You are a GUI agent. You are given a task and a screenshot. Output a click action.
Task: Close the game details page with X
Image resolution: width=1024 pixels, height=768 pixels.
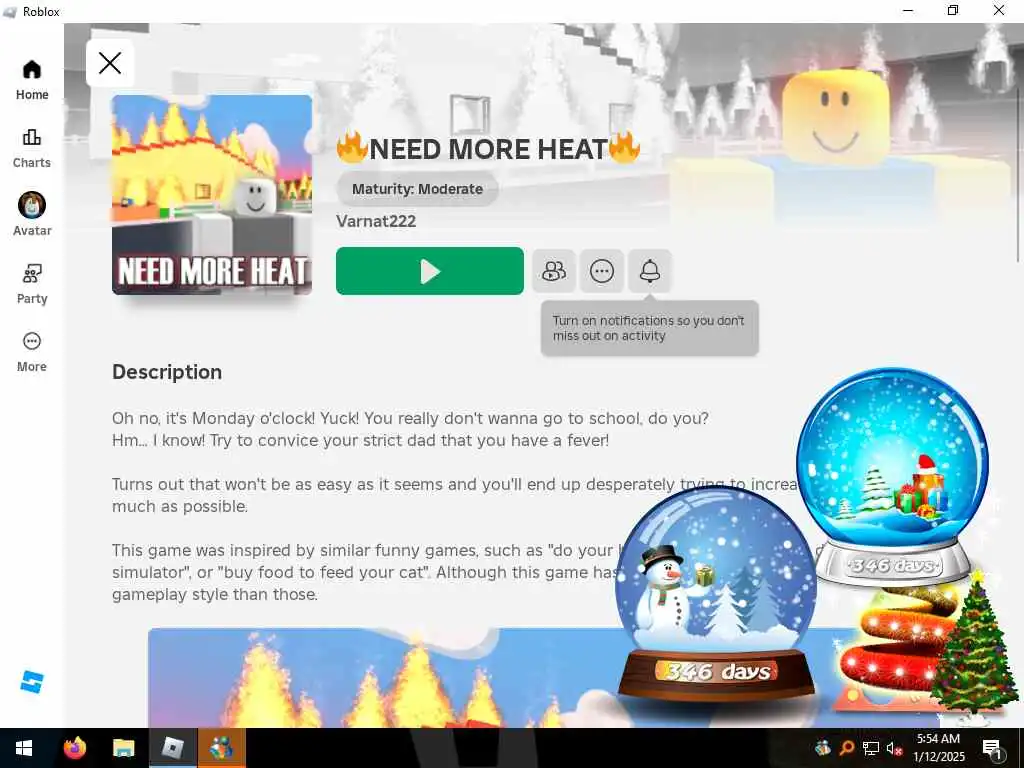(110, 63)
